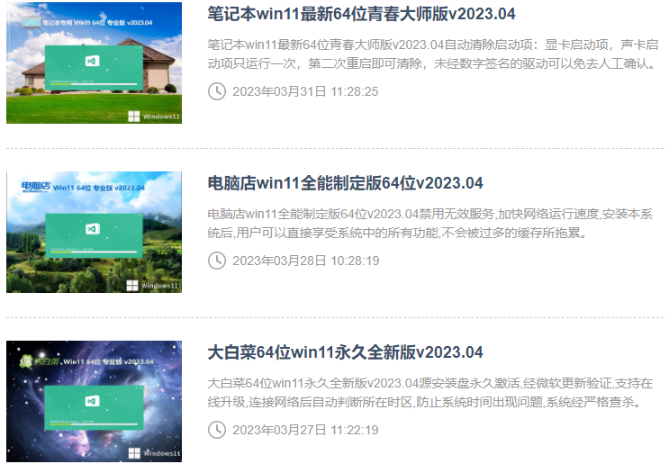Click the description starting 大白菜64位win11永久全新版v2023.04源安装盘永久激活
Screen dimensions: 666x464
click(430, 392)
